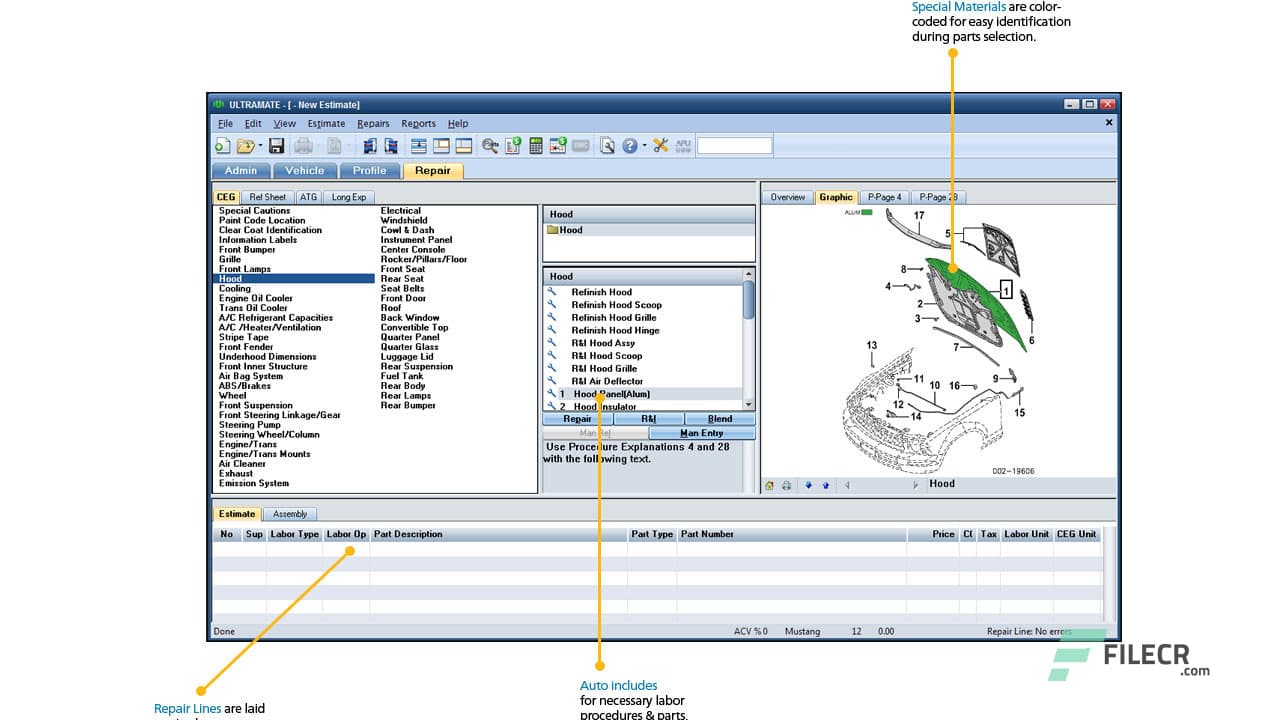Click the print icon below hood diagram
The width and height of the screenshot is (1280, 720).
[787, 485]
